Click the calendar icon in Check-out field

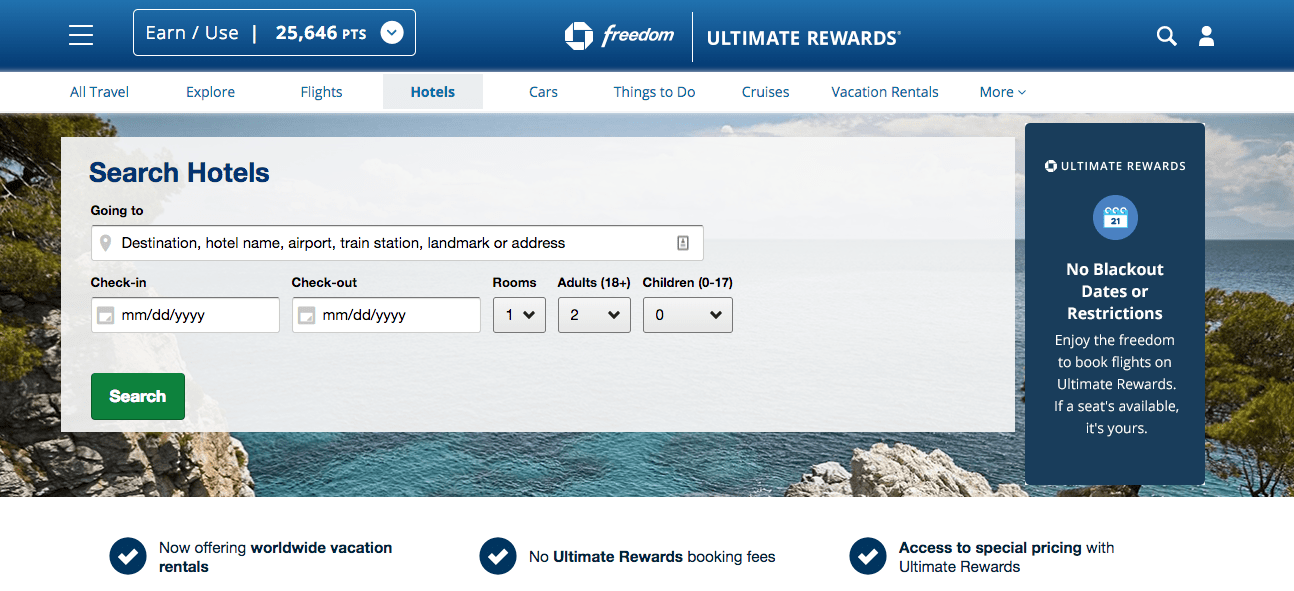307,315
